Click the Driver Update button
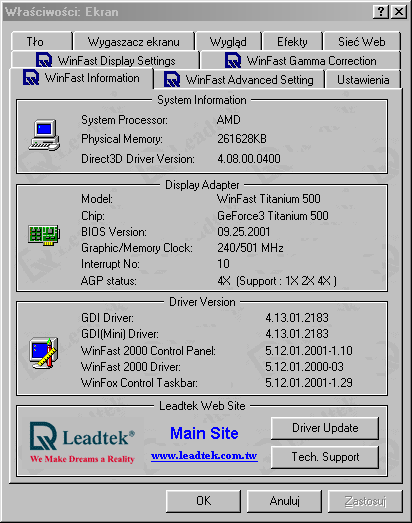 pos(325,428)
